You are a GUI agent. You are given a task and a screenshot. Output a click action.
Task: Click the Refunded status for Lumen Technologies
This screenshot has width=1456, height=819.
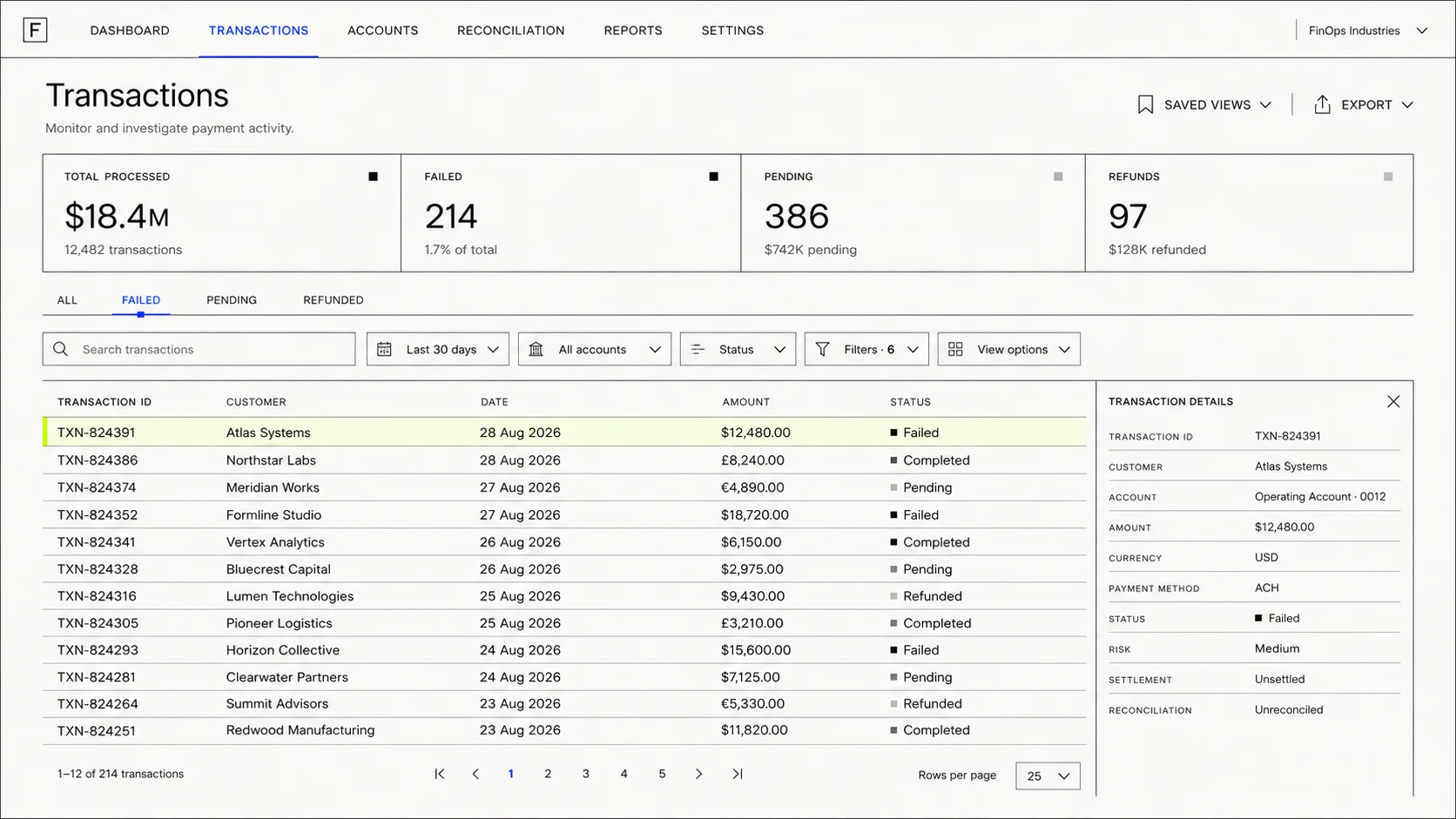[x=933, y=596]
